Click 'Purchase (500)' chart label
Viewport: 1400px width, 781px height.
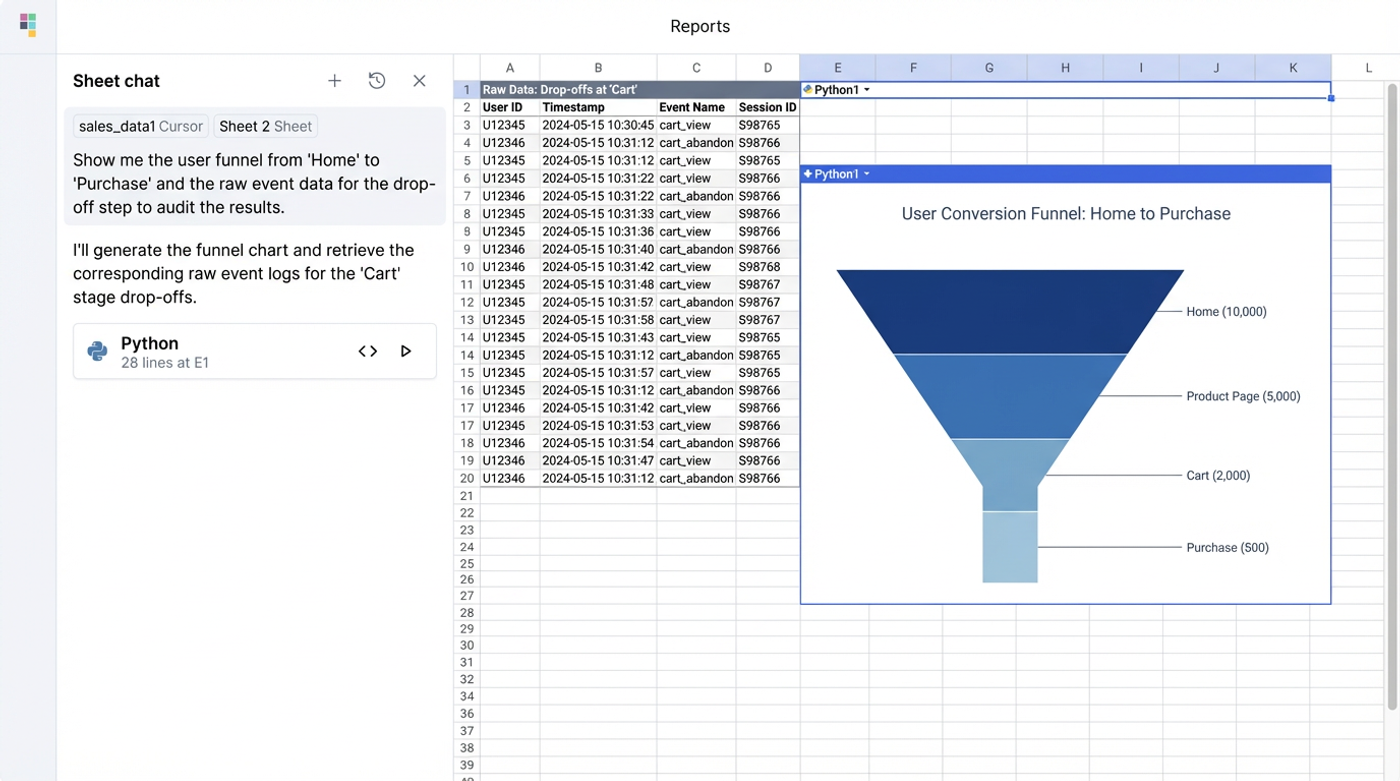click(x=1227, y=548)
